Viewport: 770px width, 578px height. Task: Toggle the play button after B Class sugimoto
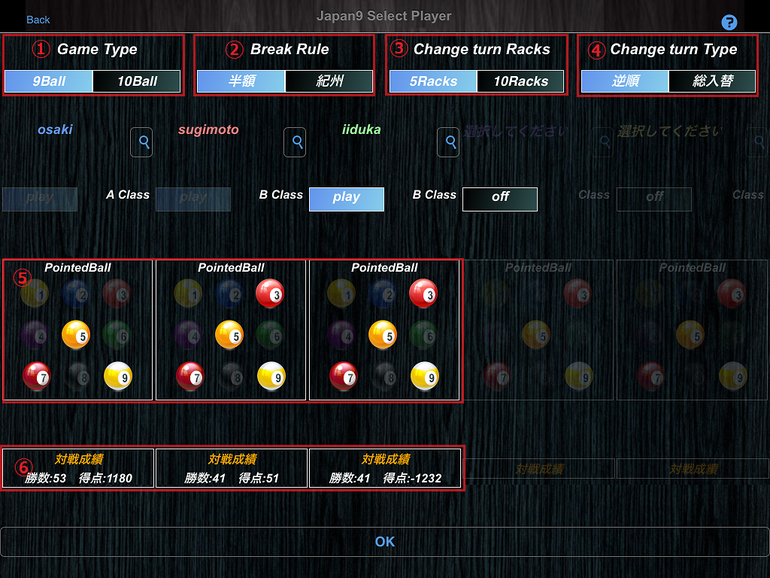346,199
